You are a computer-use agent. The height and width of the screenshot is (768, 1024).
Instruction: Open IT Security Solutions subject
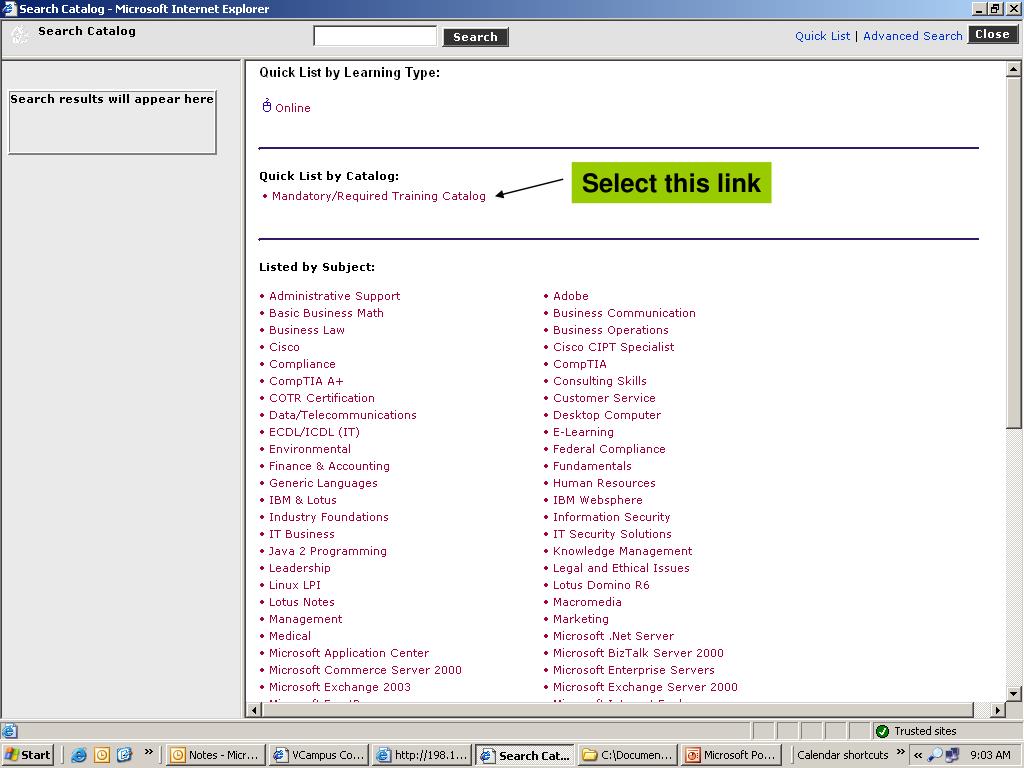pyautogui.click(x=613, y=534)
